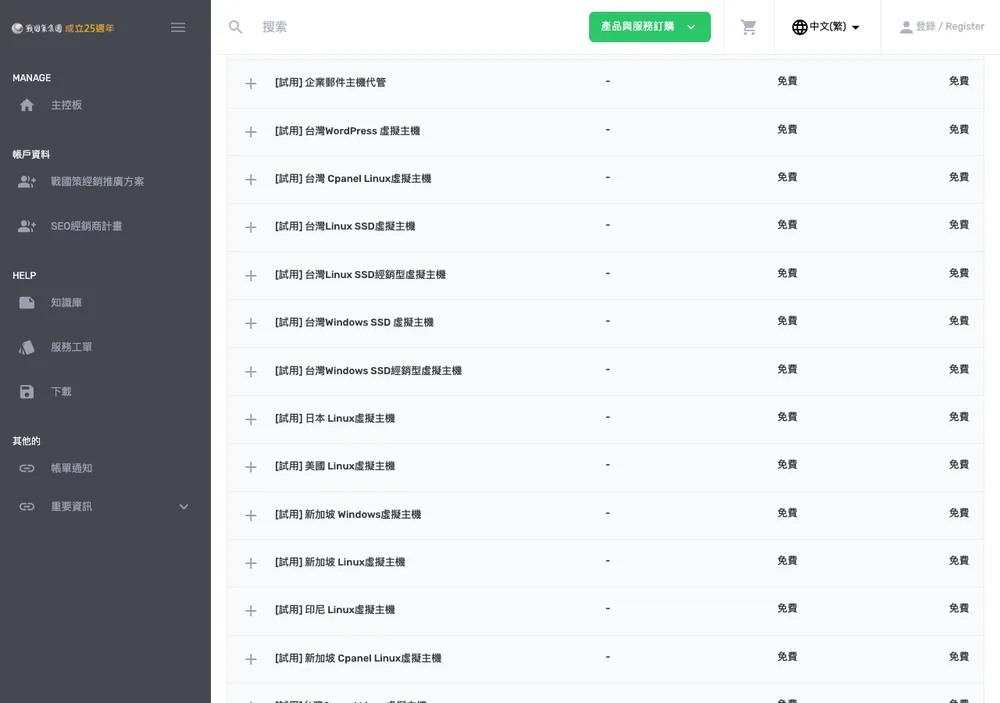The width and height of the screenshot is (1000, 703).
Task: Open 服務工單 support tickets
Action: [71, 347]
